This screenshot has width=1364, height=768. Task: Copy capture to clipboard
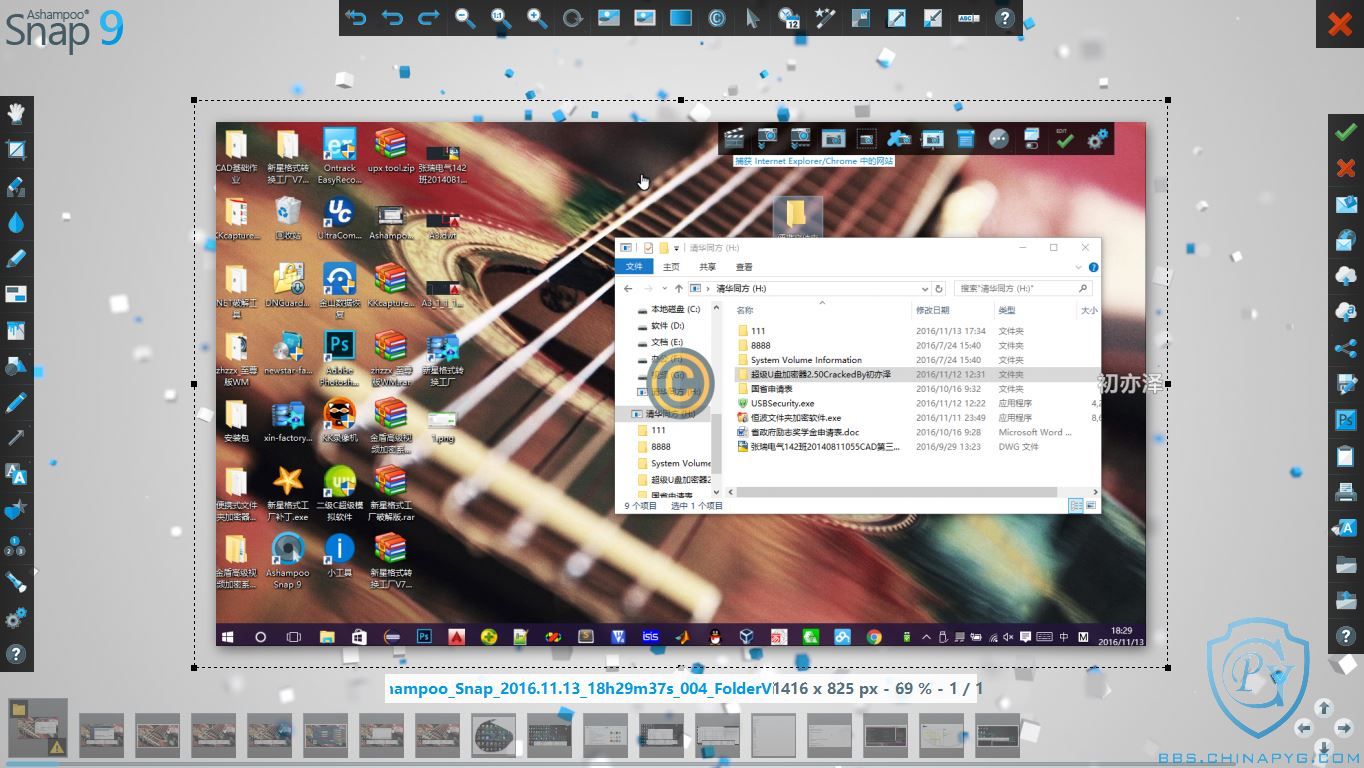pos(1346,456)
